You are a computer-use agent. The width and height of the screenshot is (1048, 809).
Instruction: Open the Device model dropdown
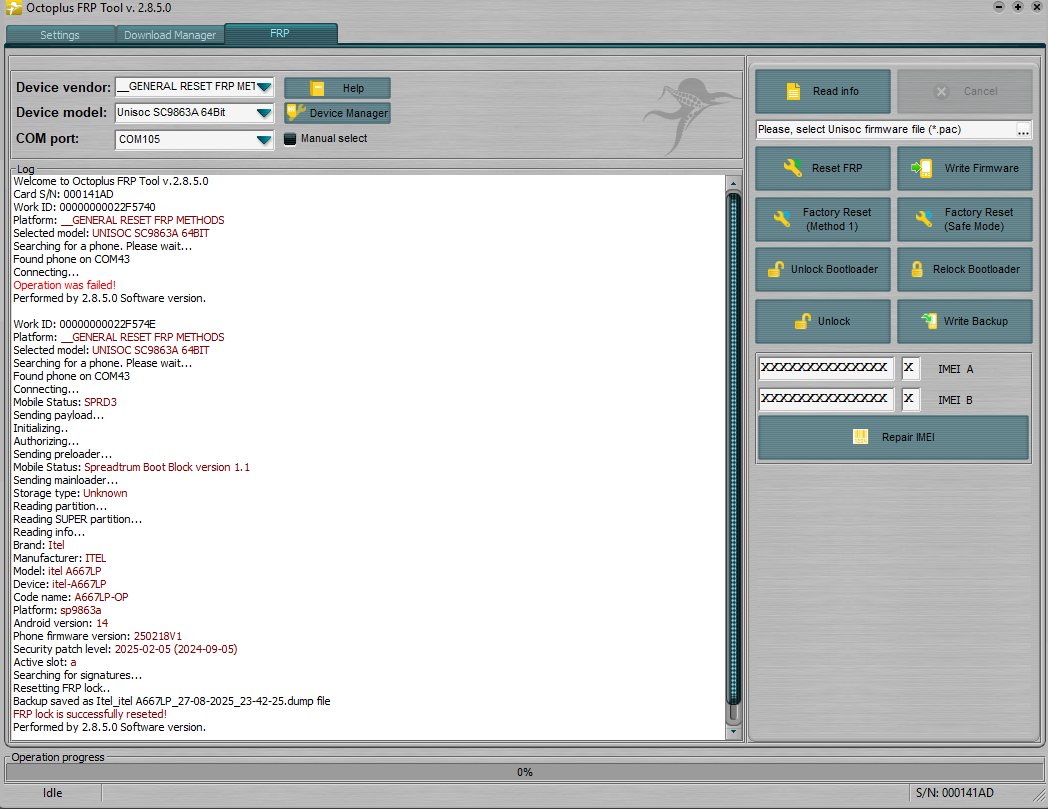pyautogui.click(x=264, y=113)
